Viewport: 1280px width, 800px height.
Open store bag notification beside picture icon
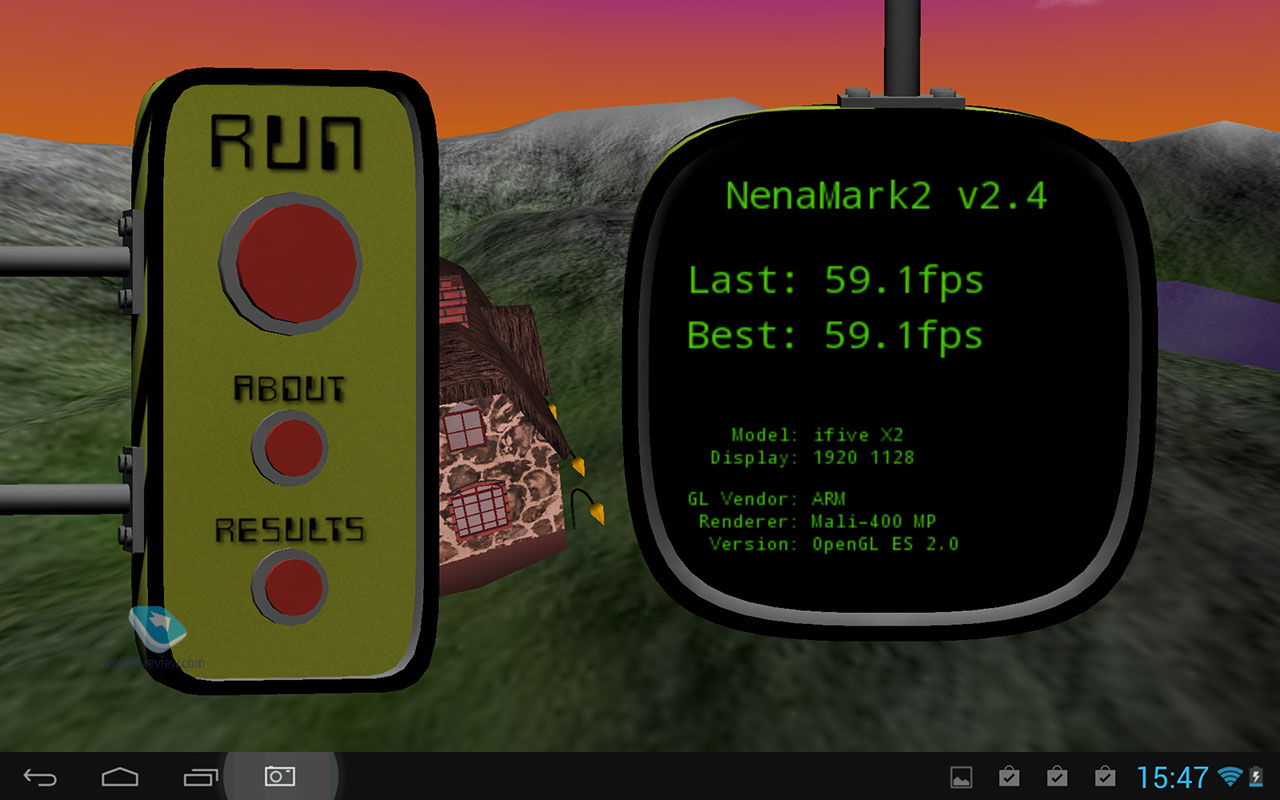(1009, 777)
